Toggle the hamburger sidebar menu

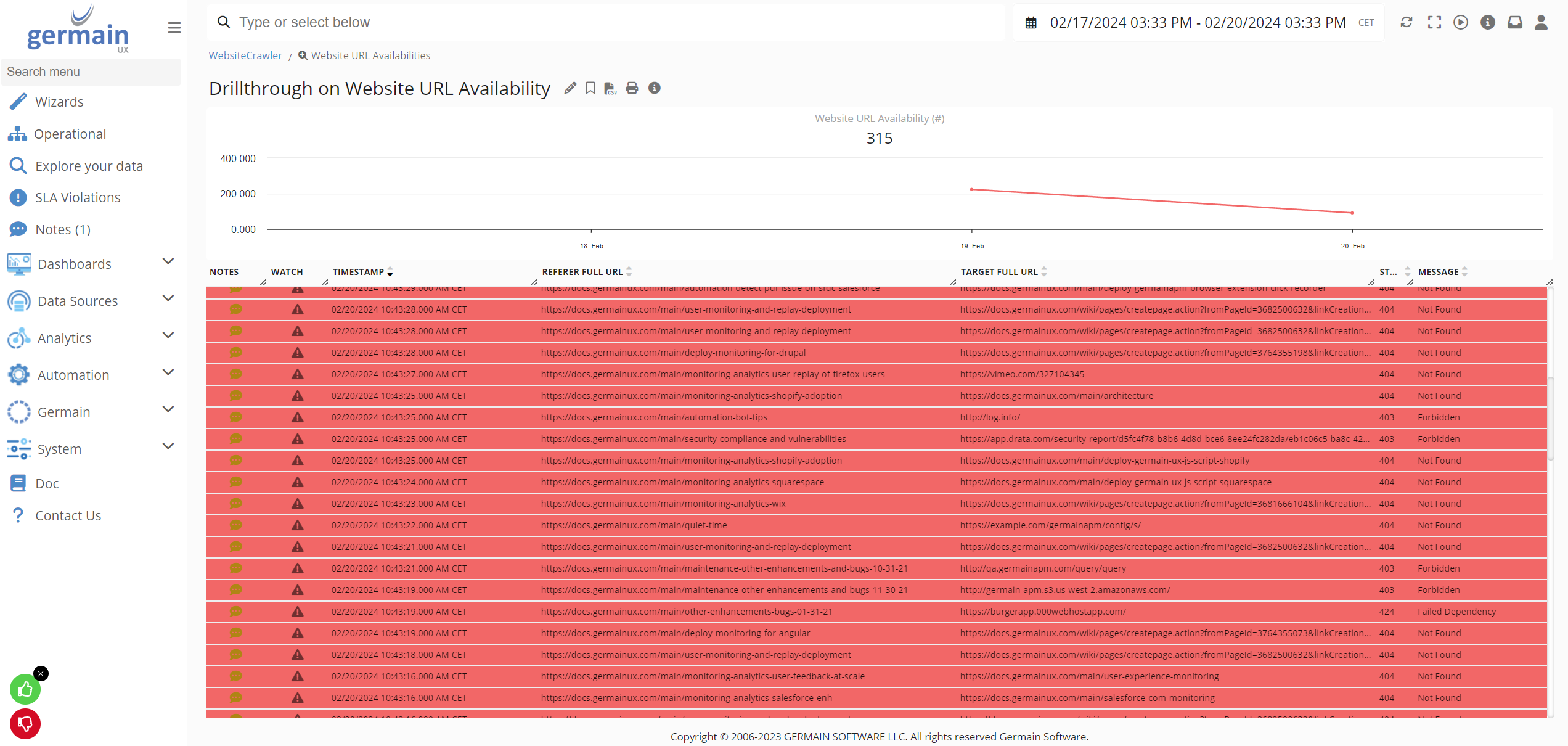174,28
